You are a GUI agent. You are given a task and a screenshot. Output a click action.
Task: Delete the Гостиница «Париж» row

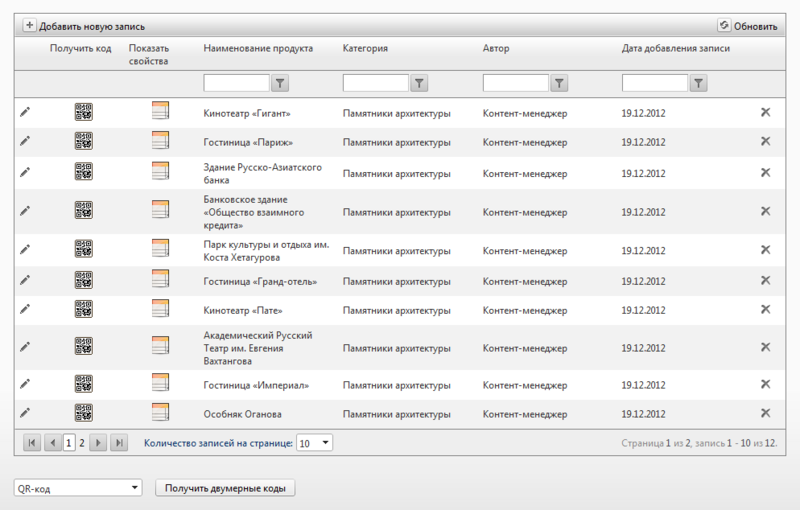click(x=765, y=141)
